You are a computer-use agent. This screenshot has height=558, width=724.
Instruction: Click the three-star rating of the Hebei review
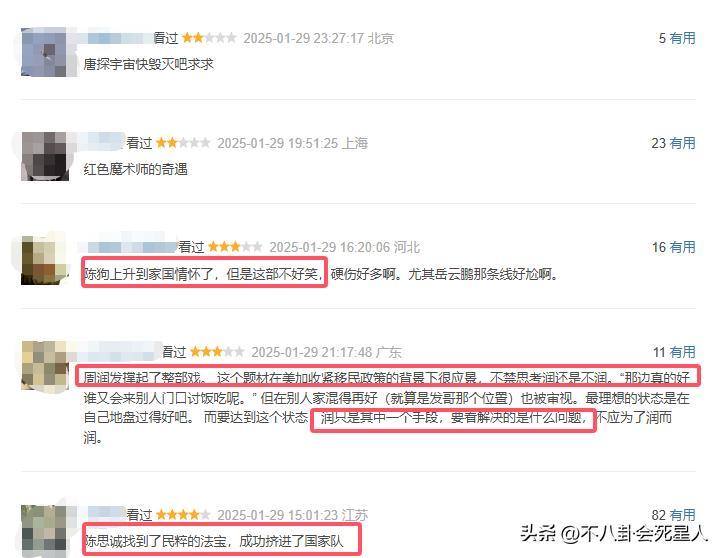(235, 247)
